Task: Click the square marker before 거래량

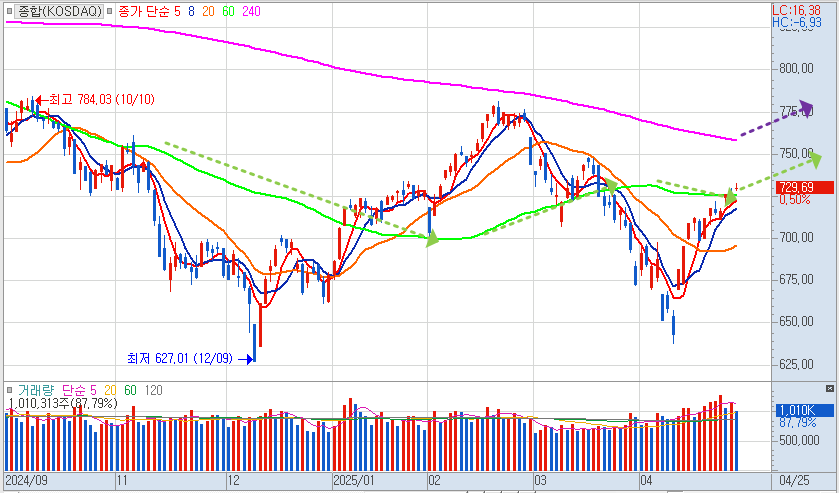Action: tap(9, 390)
